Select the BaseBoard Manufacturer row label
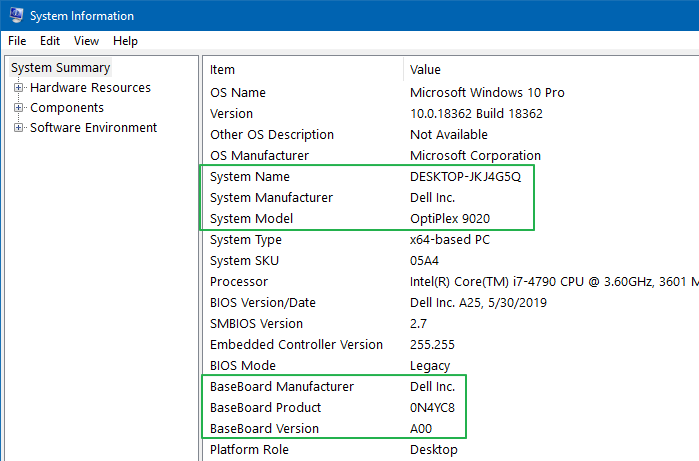699x461 pixels. tap(282, 386)
